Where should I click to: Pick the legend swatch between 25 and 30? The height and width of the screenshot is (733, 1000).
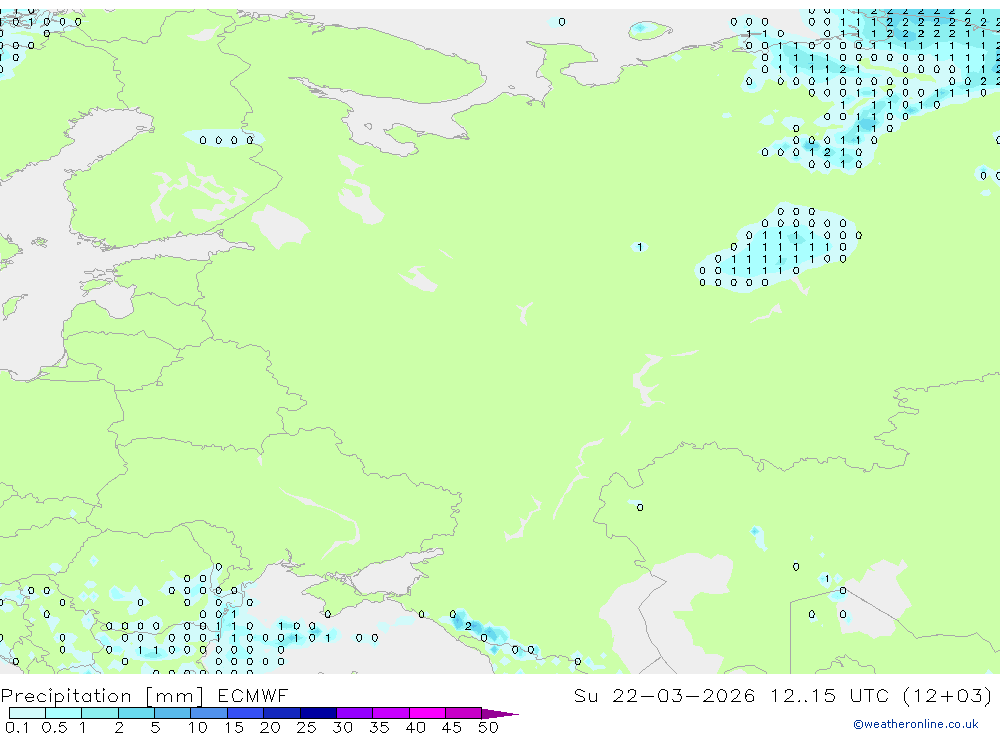pyautogui.click(x=318, y=713)
